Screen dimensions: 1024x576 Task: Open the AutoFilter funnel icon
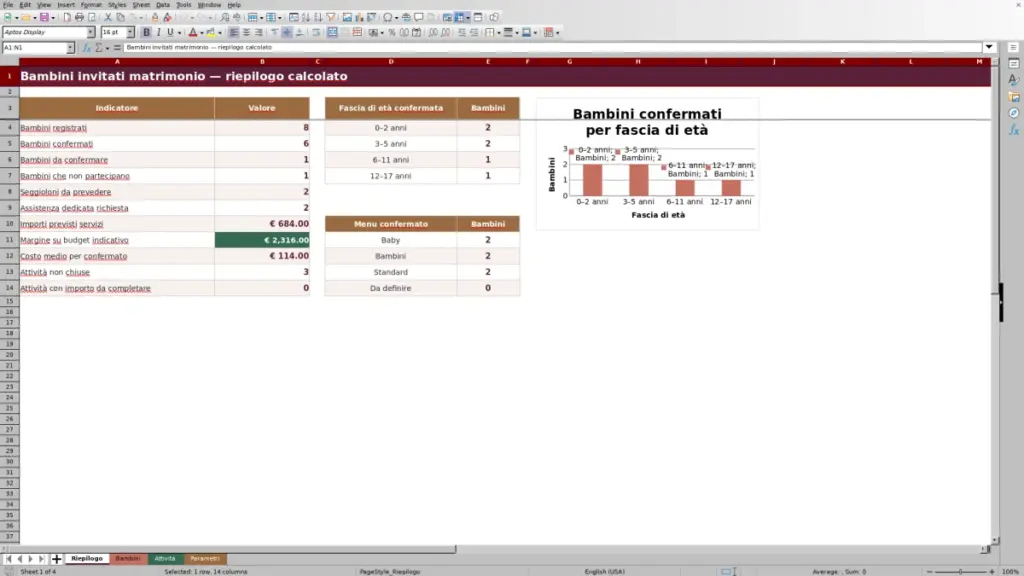[331, 18]
